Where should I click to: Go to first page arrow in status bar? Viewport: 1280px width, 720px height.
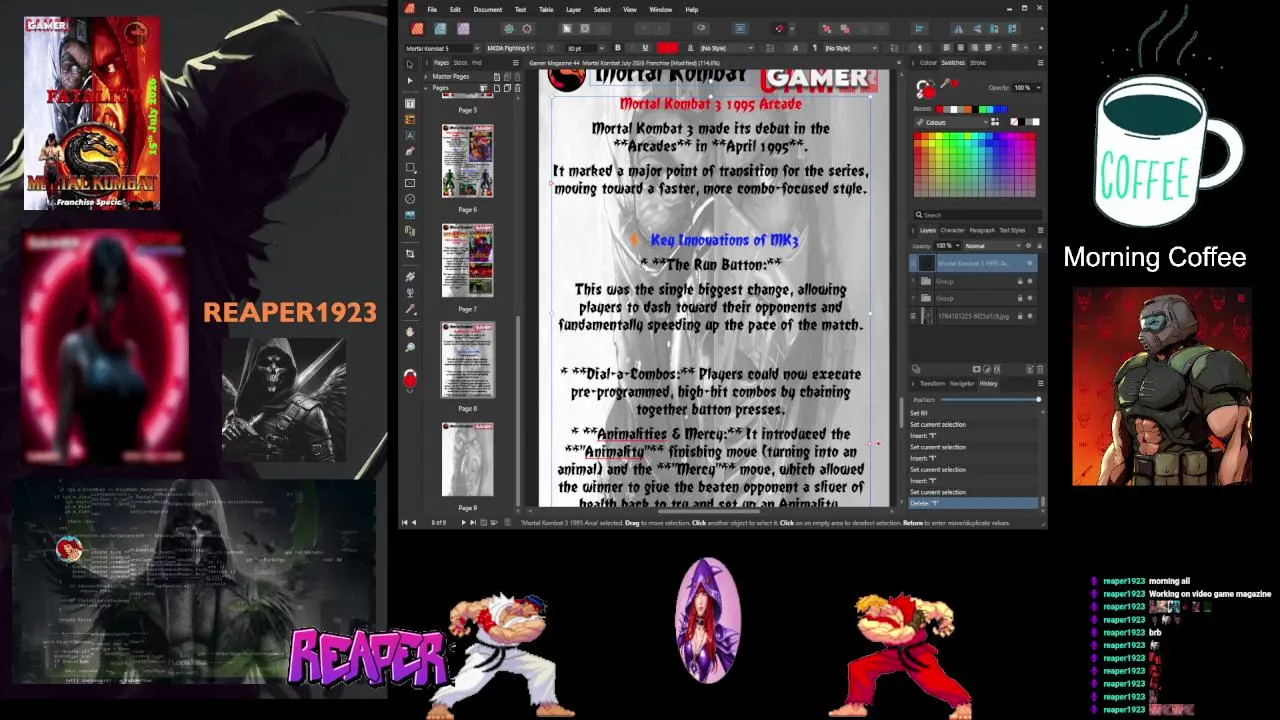click(405, 522)
